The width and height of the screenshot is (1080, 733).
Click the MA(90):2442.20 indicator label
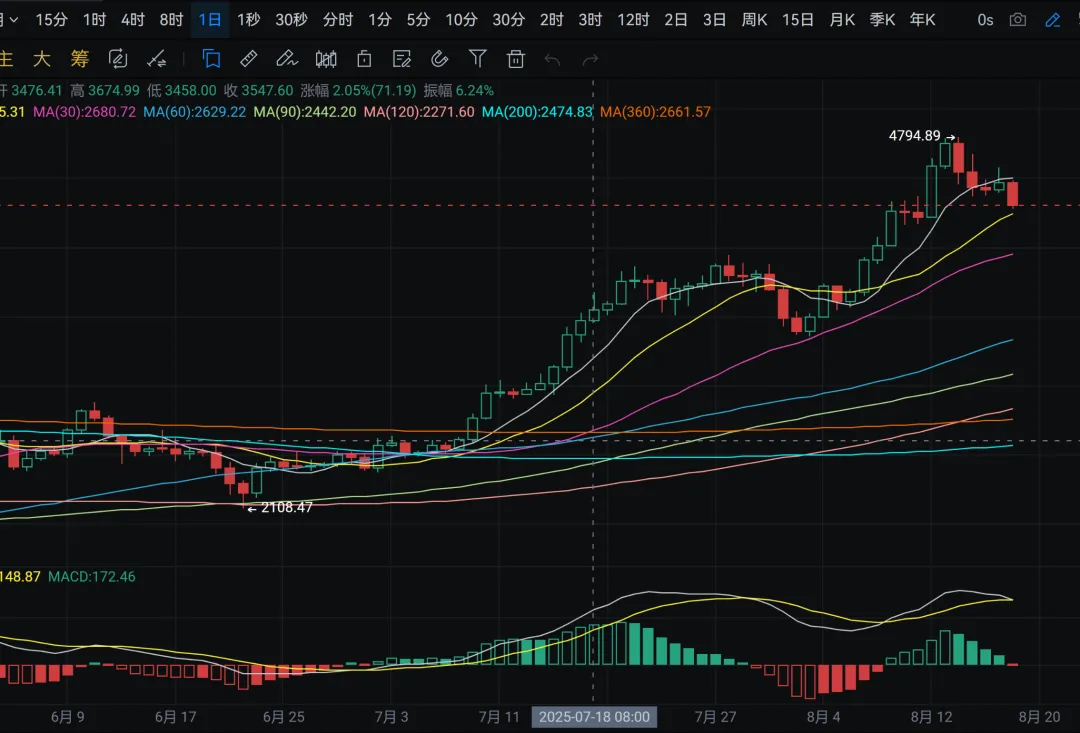point(304,112)
